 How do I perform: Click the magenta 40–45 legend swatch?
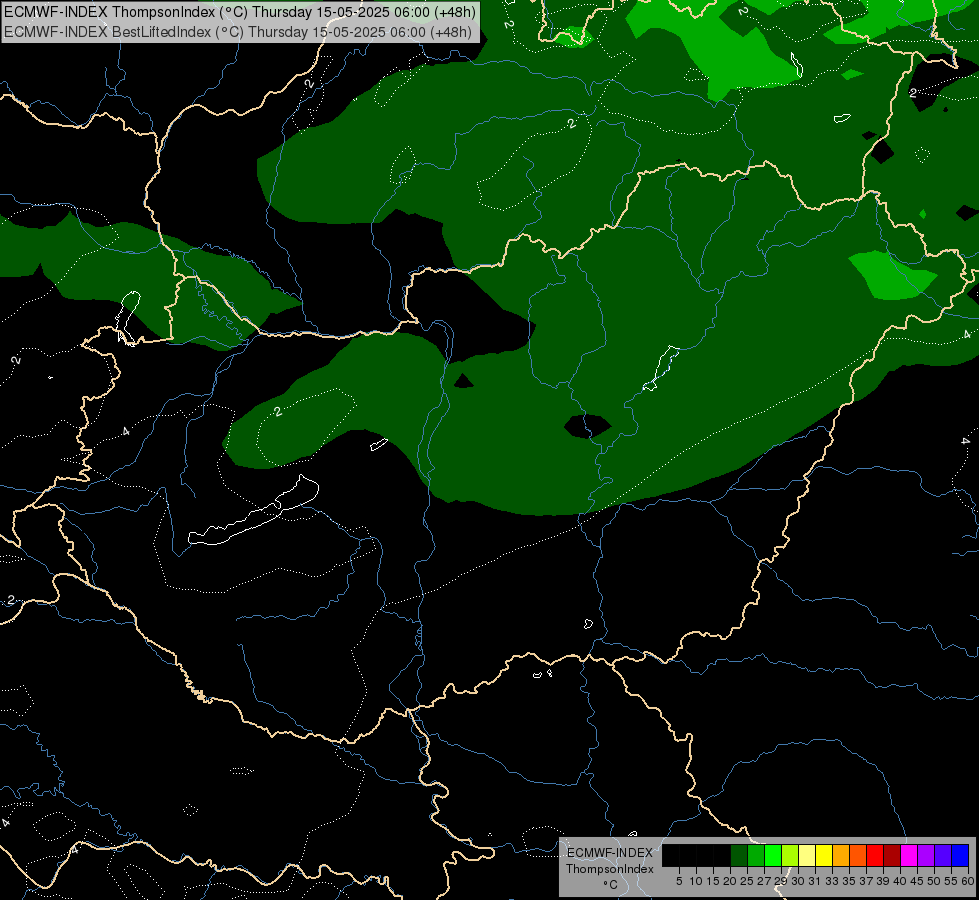pos(909,855)
